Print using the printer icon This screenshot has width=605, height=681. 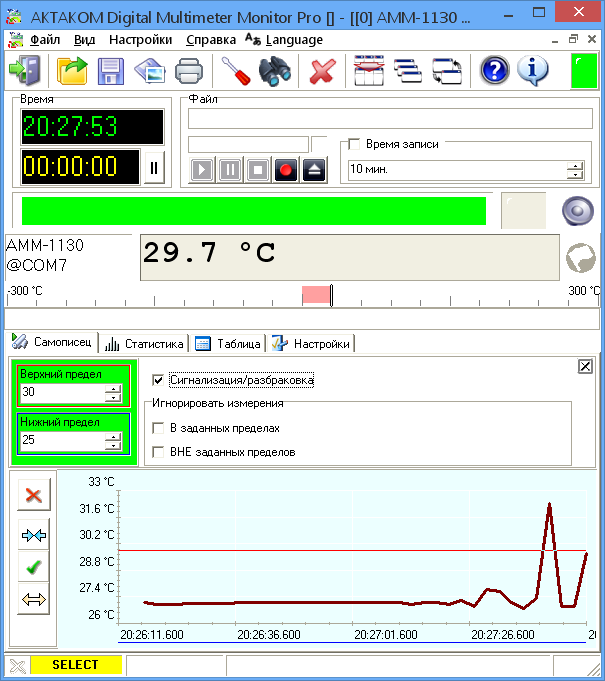coord(189,71)
